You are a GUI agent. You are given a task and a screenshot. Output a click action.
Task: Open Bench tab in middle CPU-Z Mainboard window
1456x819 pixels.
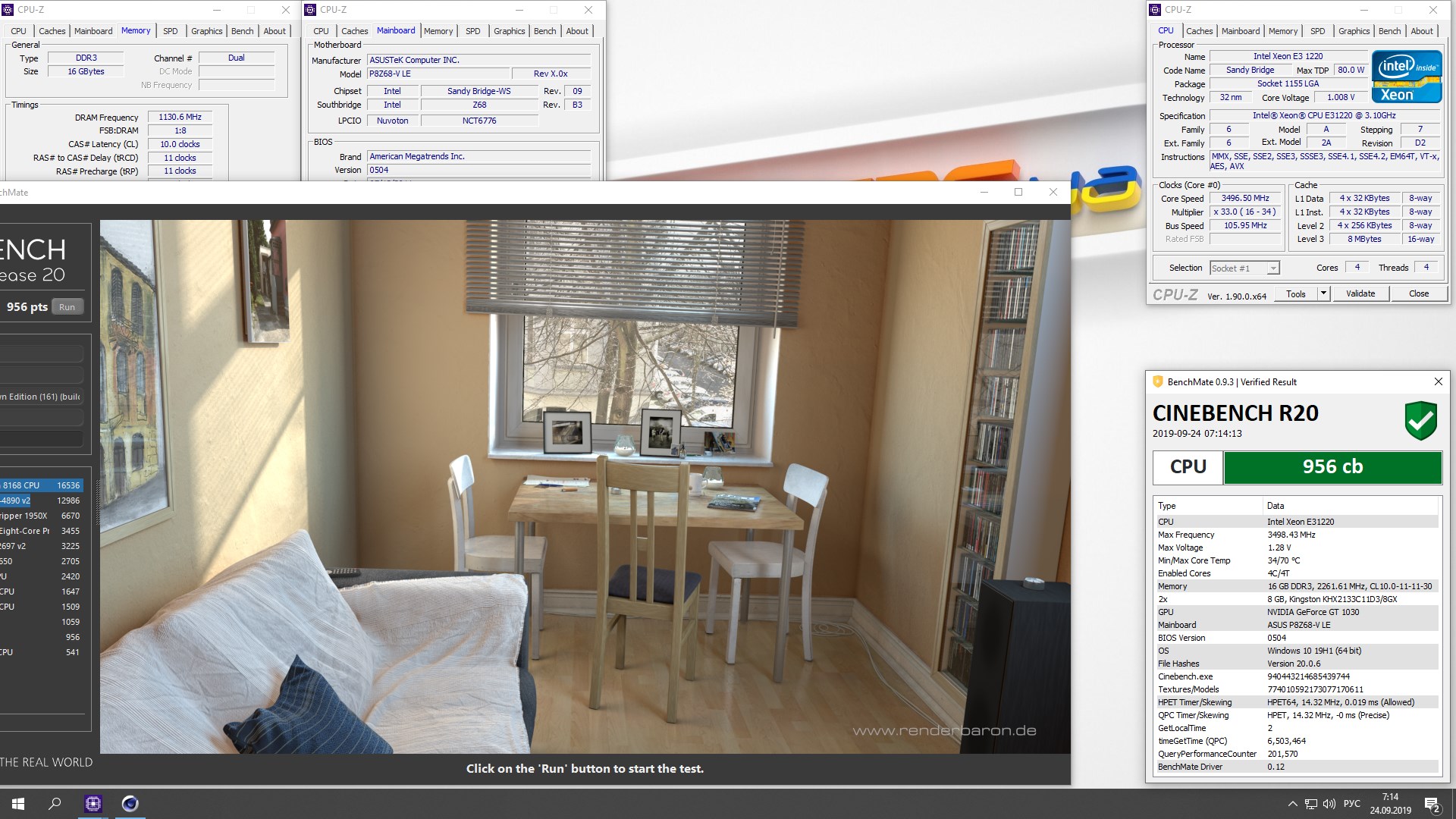point(544,31)
